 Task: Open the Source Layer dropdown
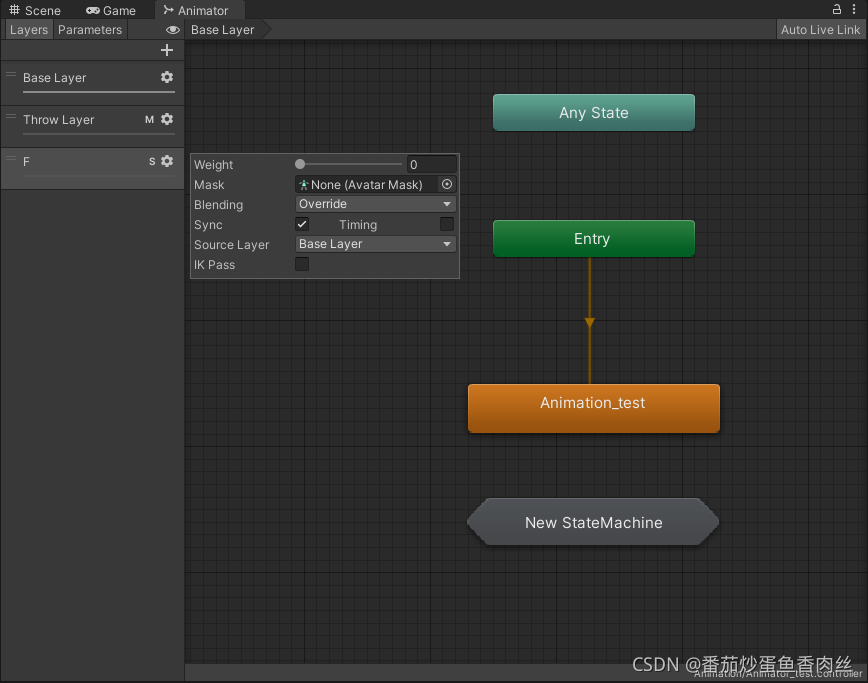point(375,244)
